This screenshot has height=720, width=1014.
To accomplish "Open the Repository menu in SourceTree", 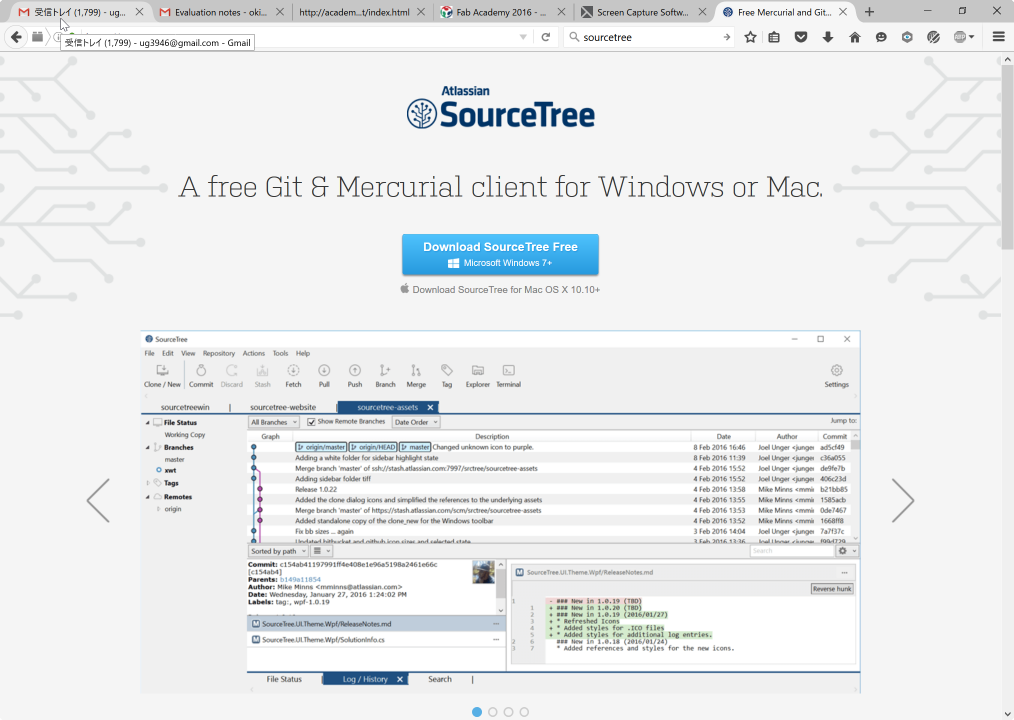I will coord(219,353).
